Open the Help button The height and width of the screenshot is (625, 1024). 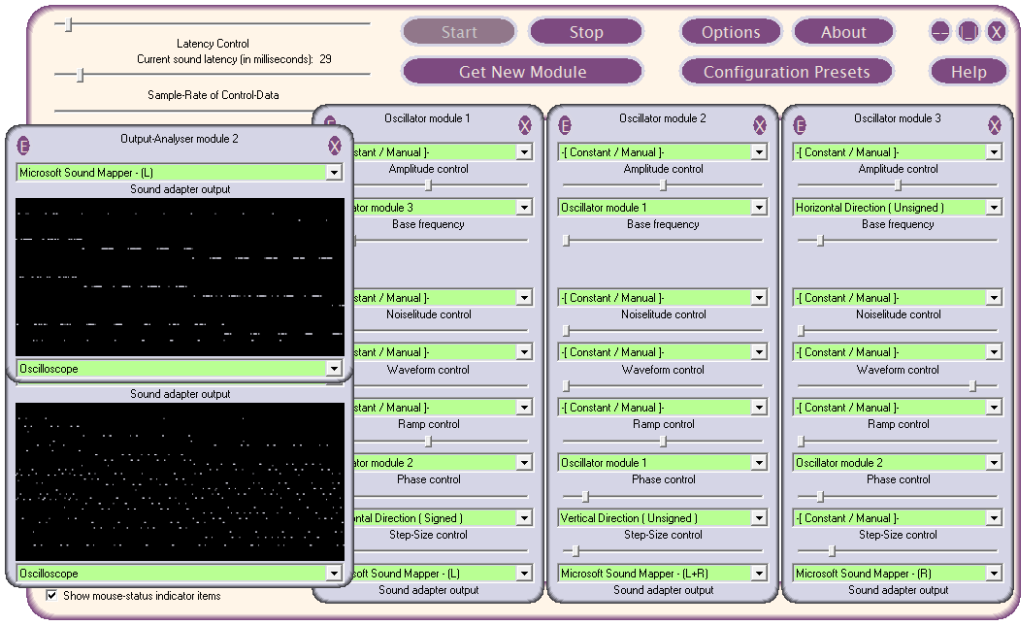tap(968, 72)
